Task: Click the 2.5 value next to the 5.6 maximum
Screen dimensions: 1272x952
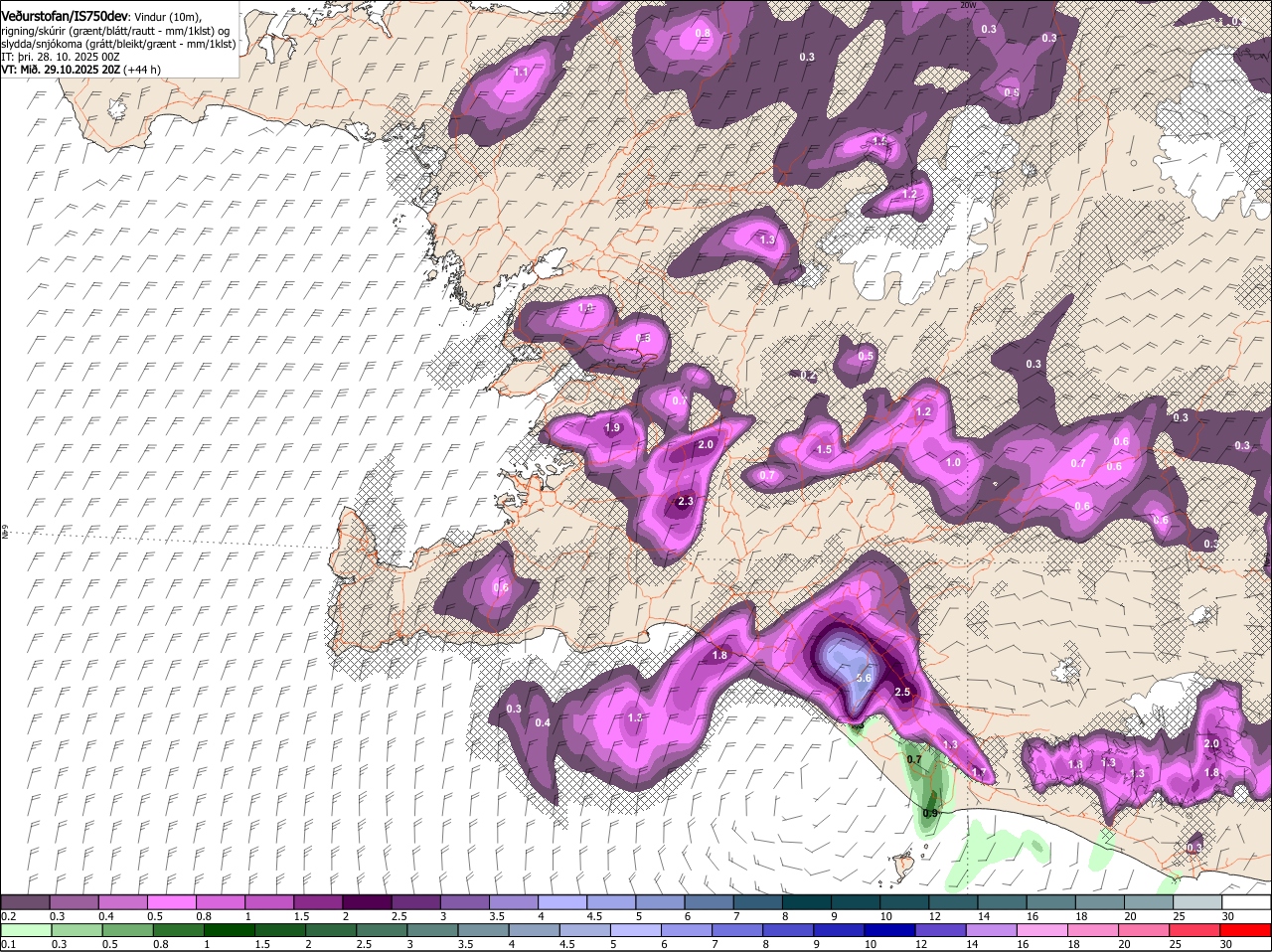Action: (902, 692)
